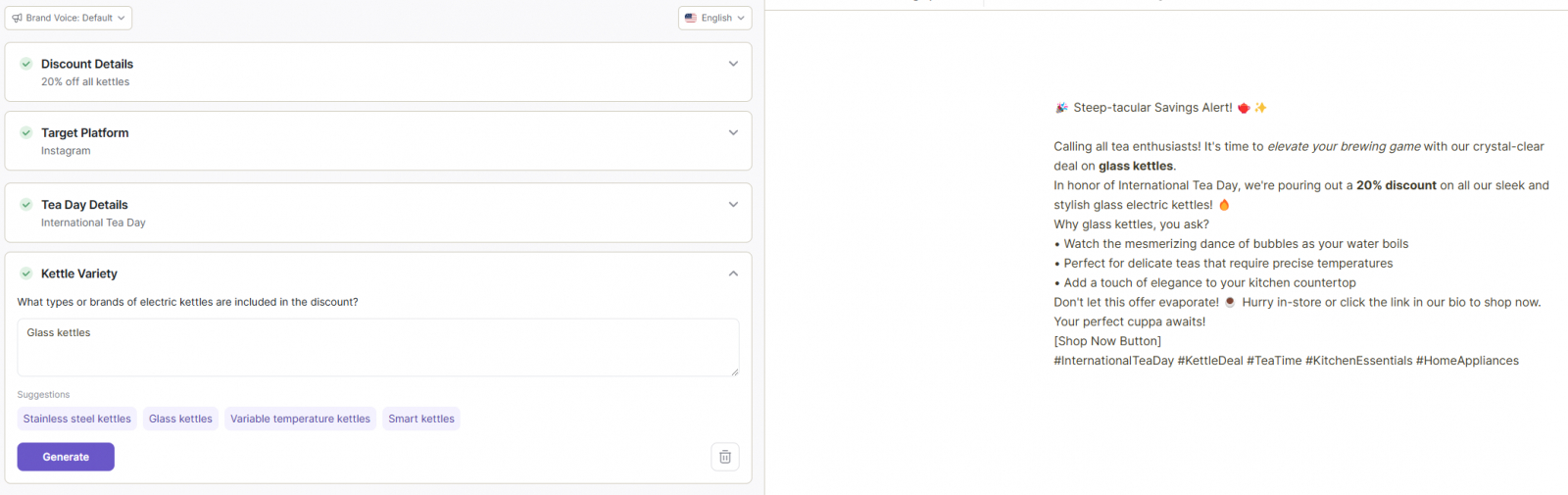Select the Smart kettles suggestion chip

[421, 419]
